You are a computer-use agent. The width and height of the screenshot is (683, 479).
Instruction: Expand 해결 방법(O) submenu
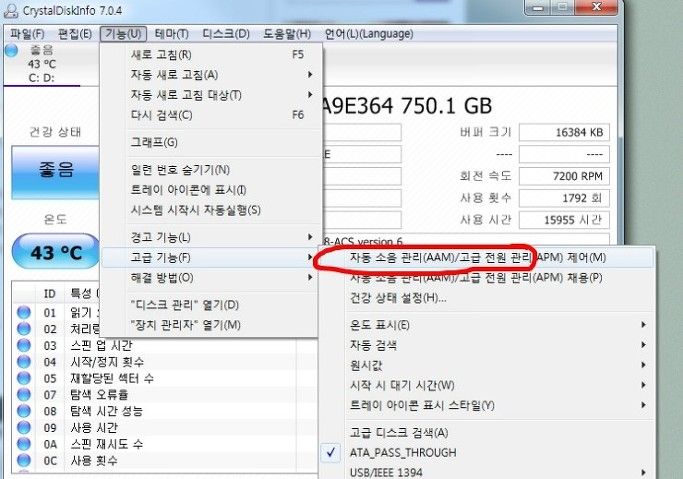[x=212, y=277]
